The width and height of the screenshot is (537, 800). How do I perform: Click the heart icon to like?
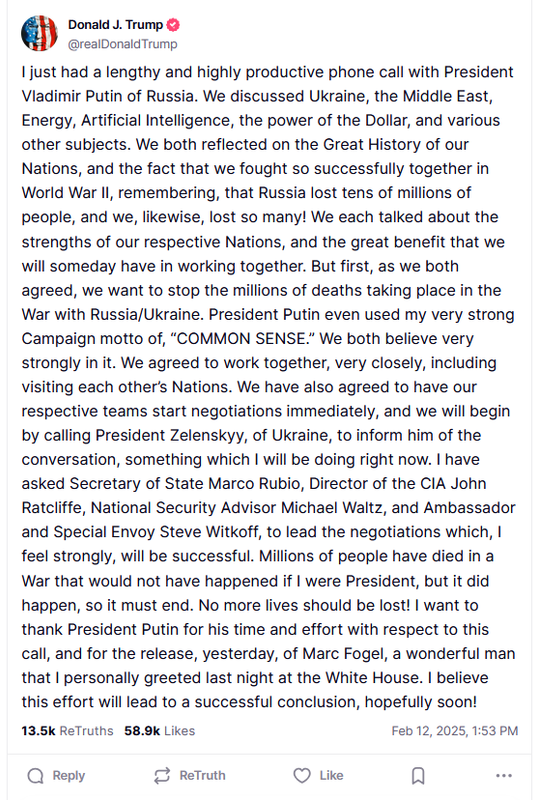(302, 776)
